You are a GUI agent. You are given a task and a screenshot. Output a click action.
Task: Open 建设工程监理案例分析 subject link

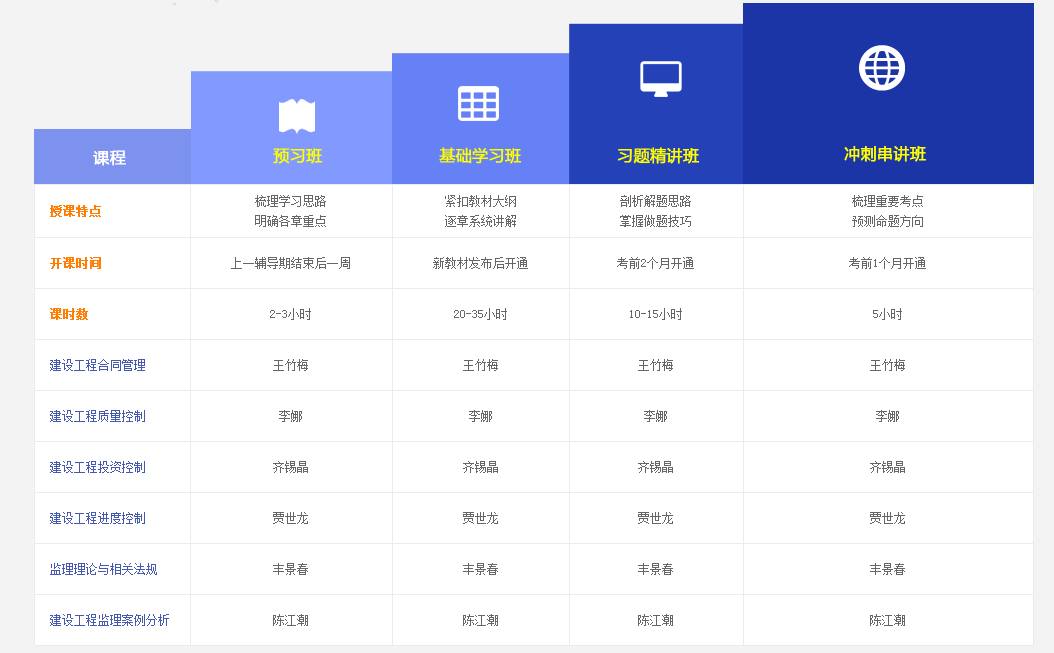109,621
